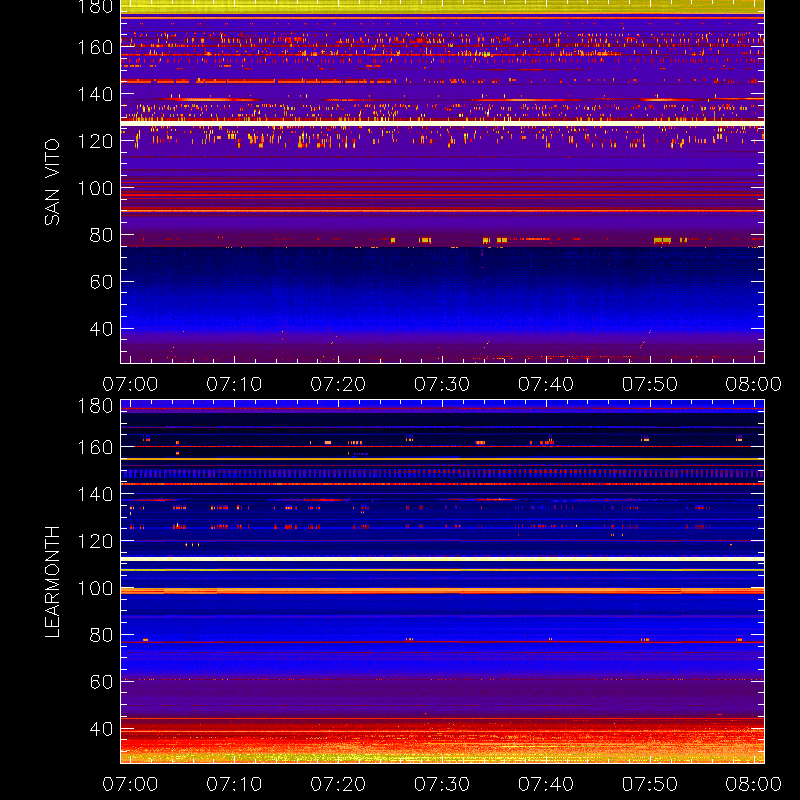Select the 140 frequency label on San Vito plot
This screenshot has width=800, height=800.
tap(95, 94)
